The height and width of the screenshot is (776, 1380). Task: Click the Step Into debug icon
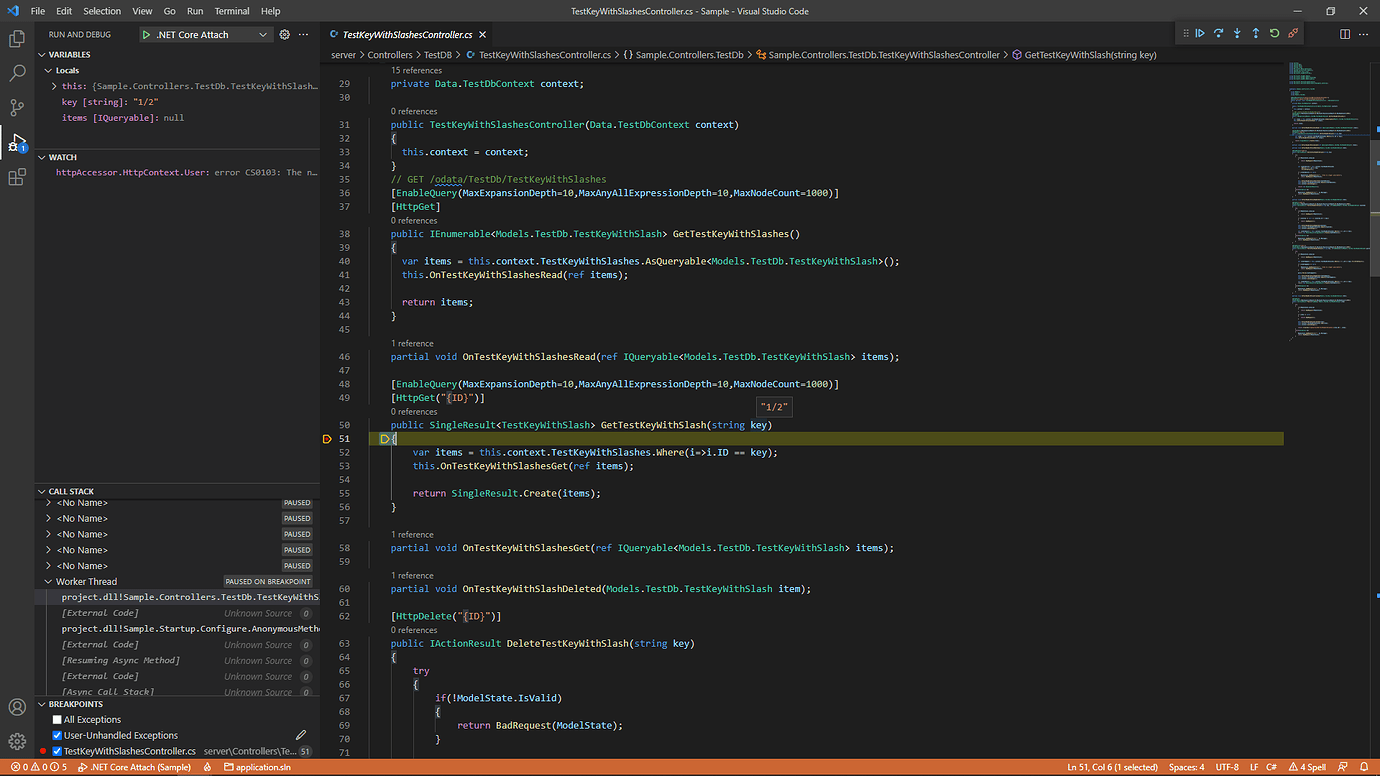click(1237, 33)
